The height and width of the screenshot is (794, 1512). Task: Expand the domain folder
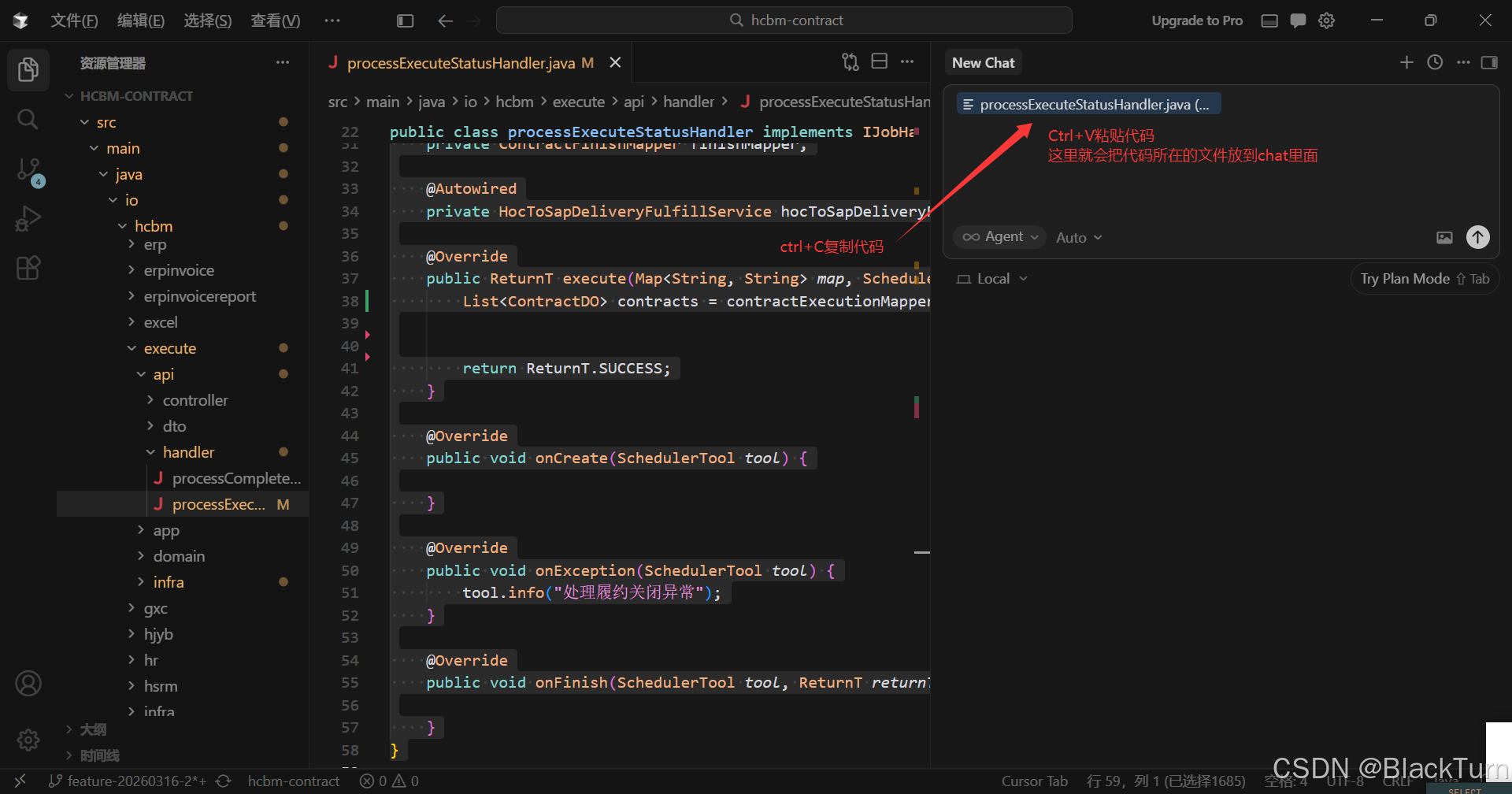coord(179,556)
